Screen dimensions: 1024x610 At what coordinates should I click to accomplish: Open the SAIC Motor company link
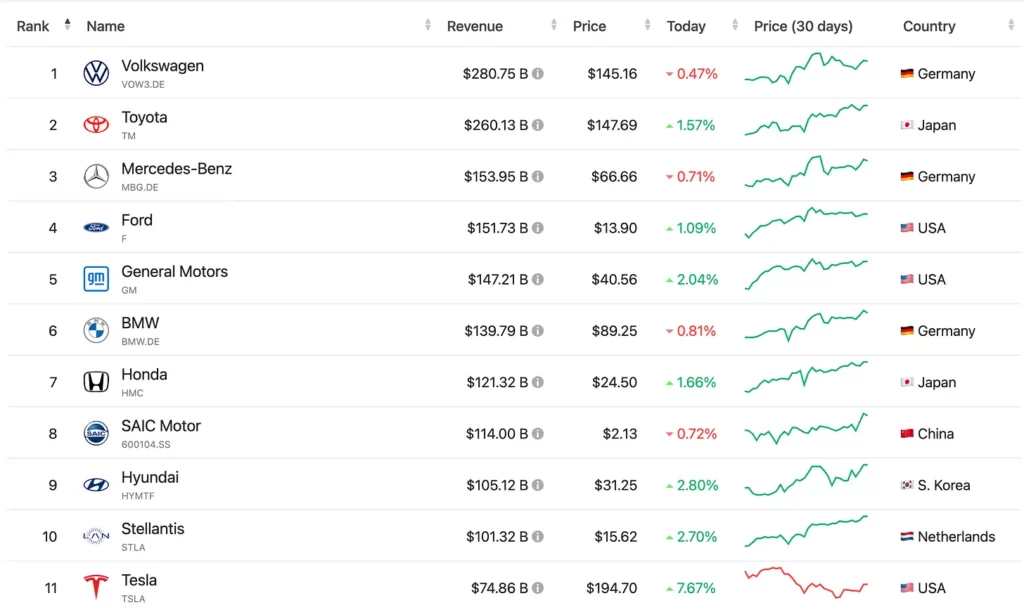pos(161,426)
